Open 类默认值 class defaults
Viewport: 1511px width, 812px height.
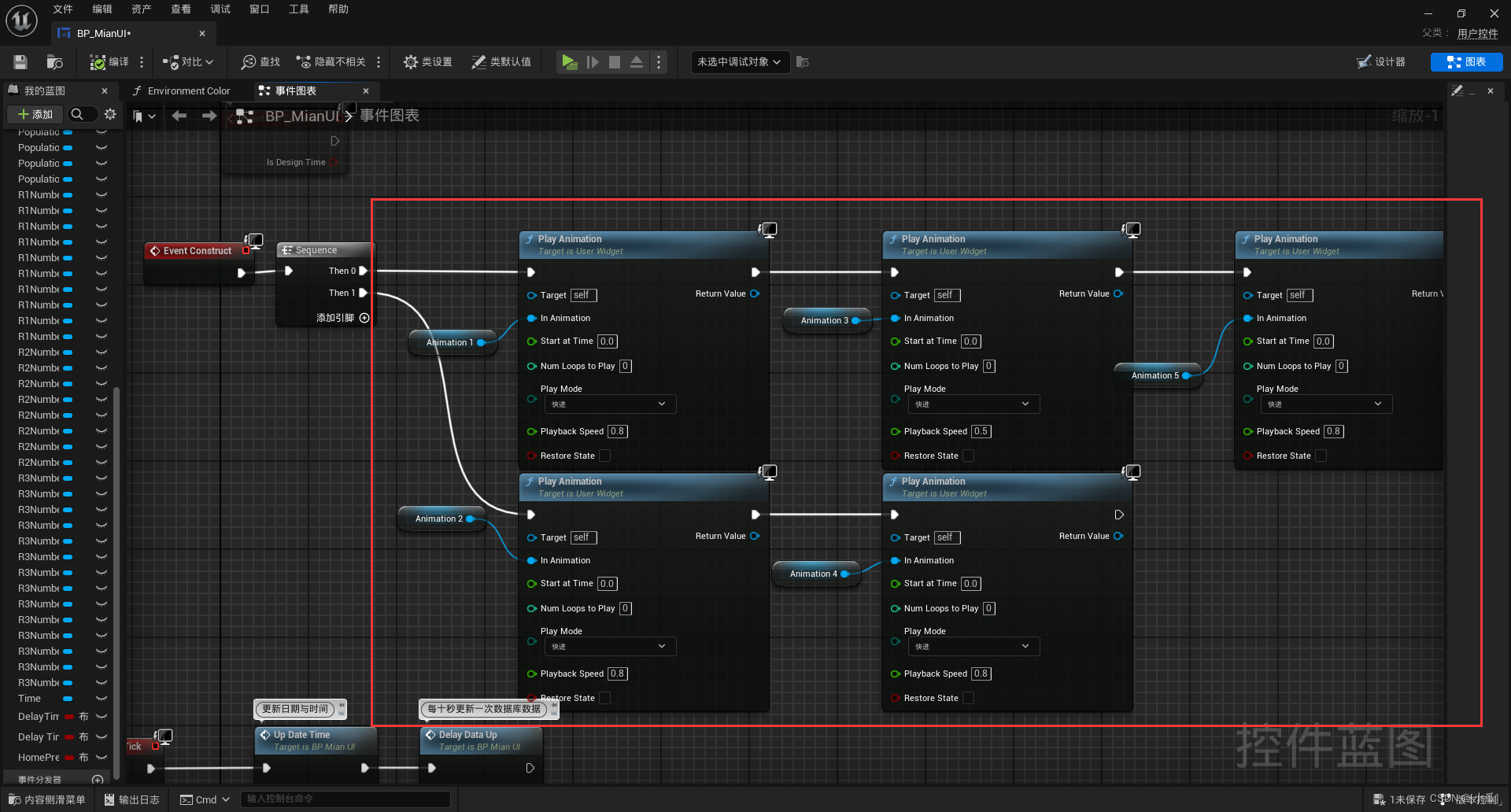point(501,62)
